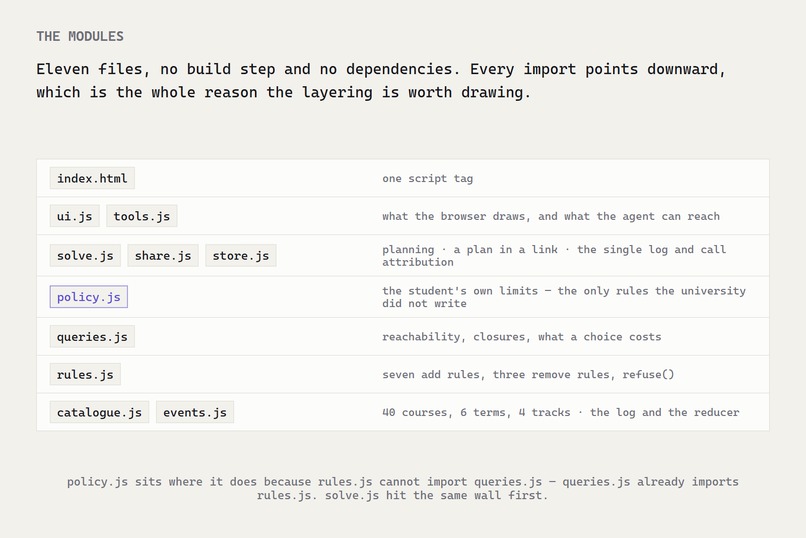This screenshot has width=806, height=538.
Task: Select the queries.js module chip
Action: 92,337
